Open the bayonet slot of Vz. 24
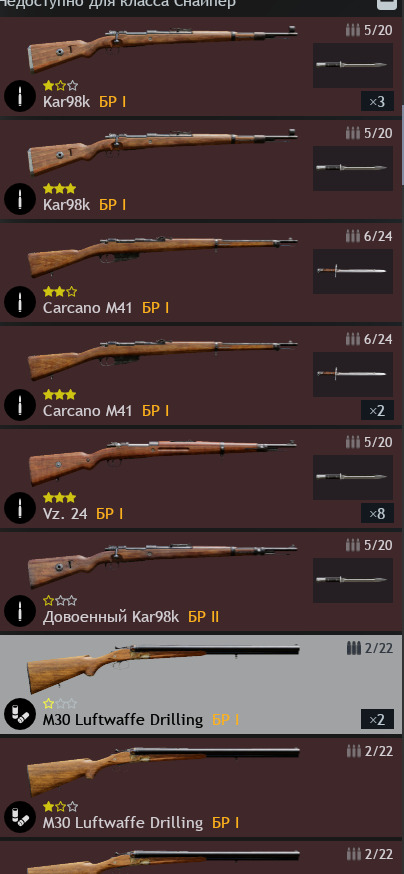The image size is (404, 874). tap(353, 477)
